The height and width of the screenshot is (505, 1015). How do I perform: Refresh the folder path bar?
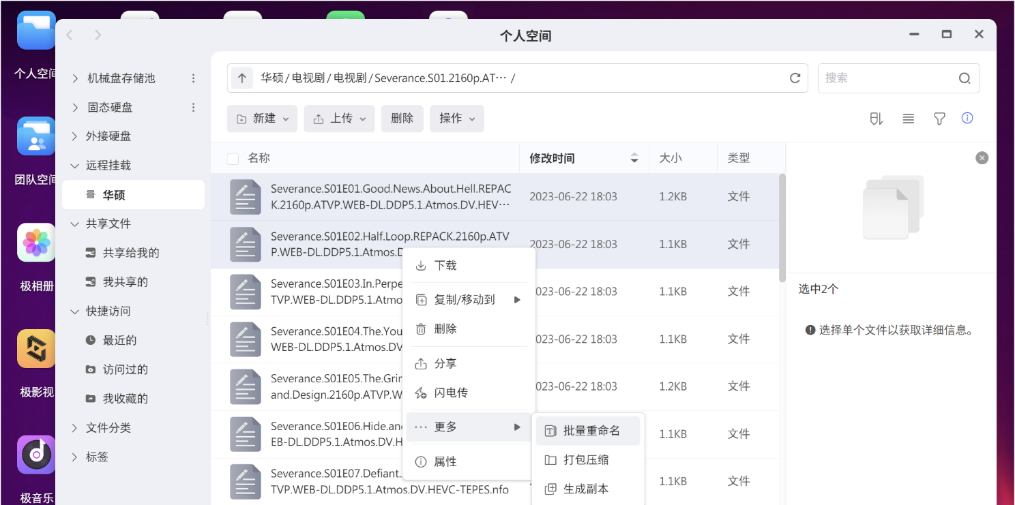point(795,78)
